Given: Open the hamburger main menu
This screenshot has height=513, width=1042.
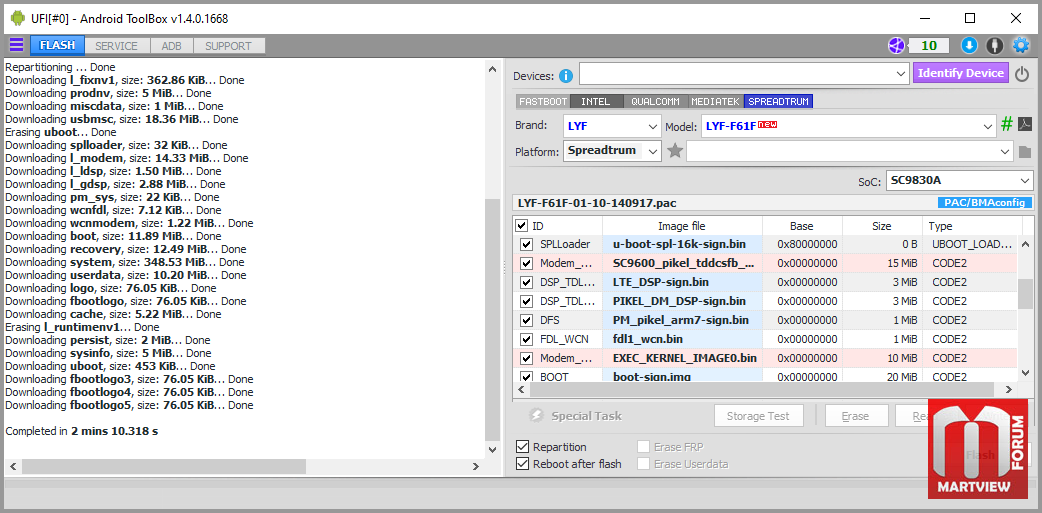Looking at the screenshot, I should pos(17,45).
